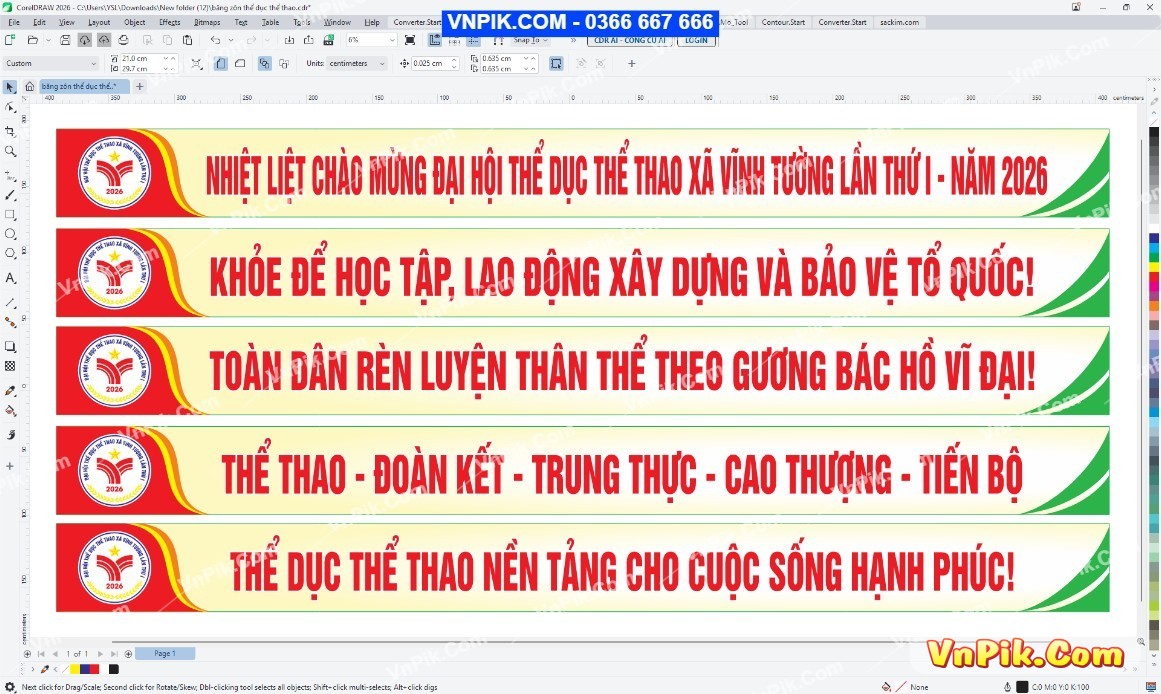Open the Units centimeters dropdown

pyautogui.click(x=356, y=64)
